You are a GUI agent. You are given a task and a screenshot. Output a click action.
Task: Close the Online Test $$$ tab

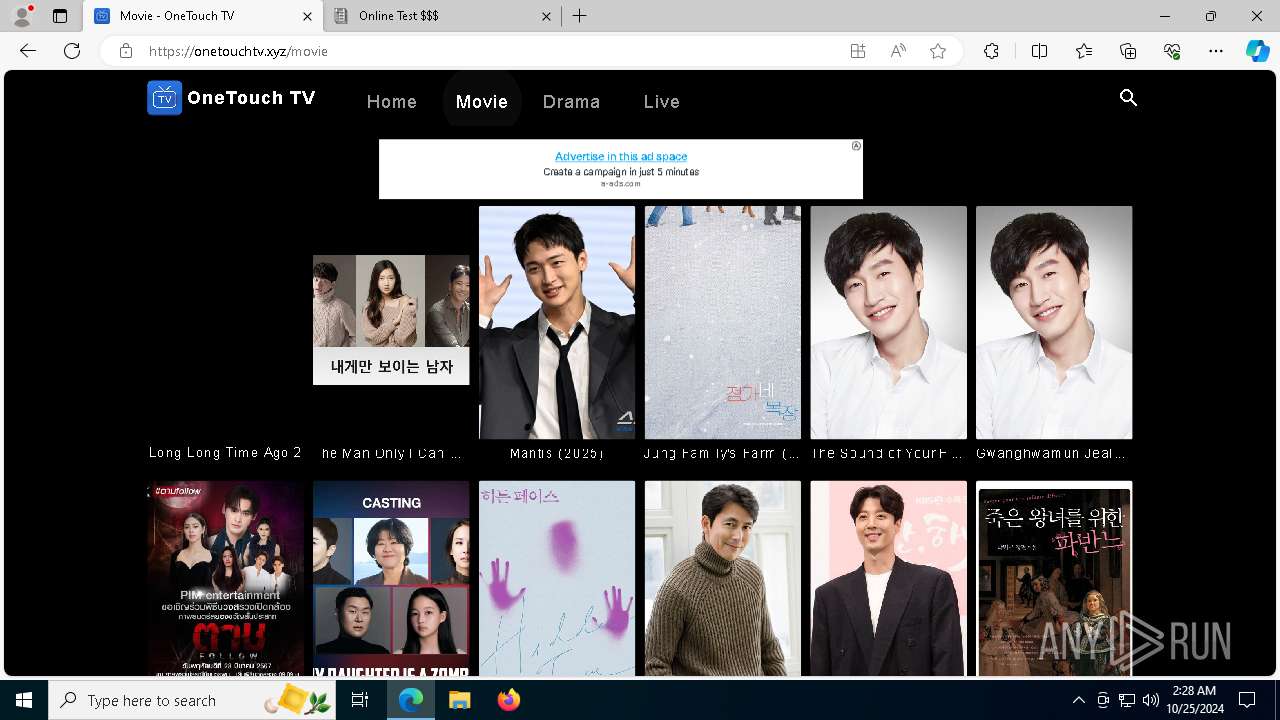click(546, 16)
